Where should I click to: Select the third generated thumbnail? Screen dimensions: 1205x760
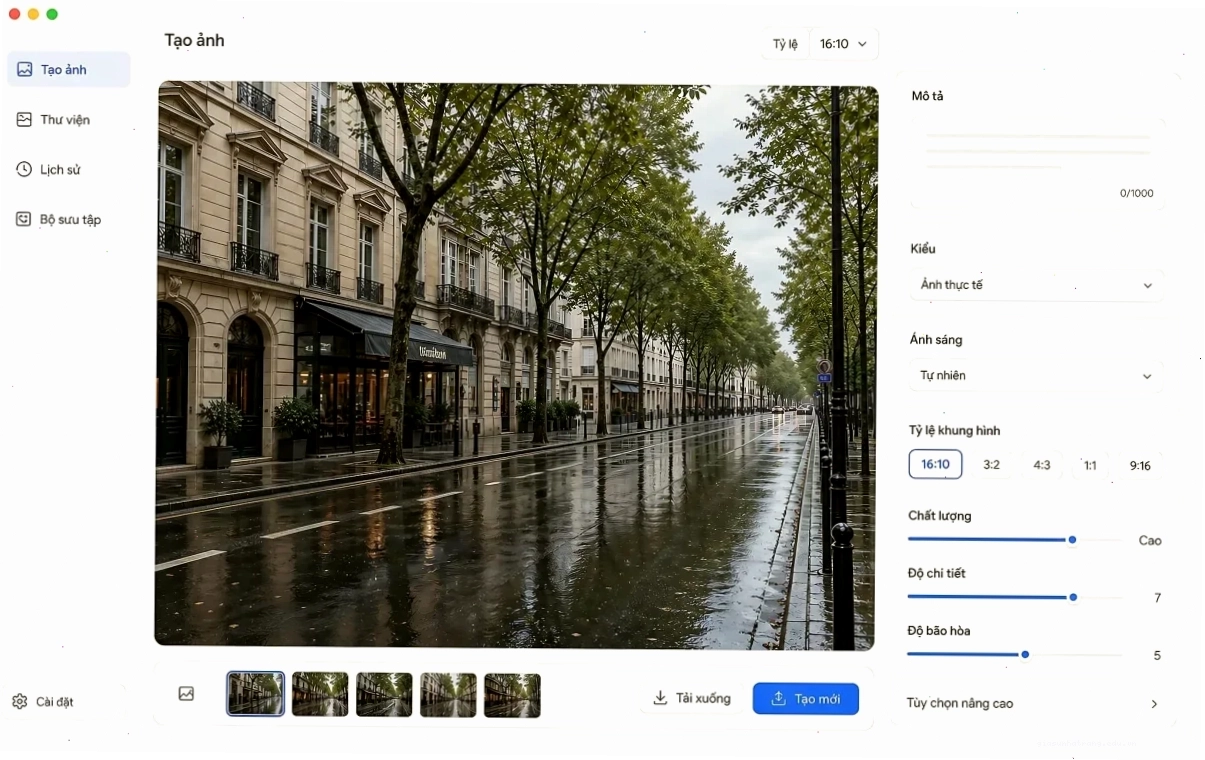pyautogui.click(x=384, y=694)
